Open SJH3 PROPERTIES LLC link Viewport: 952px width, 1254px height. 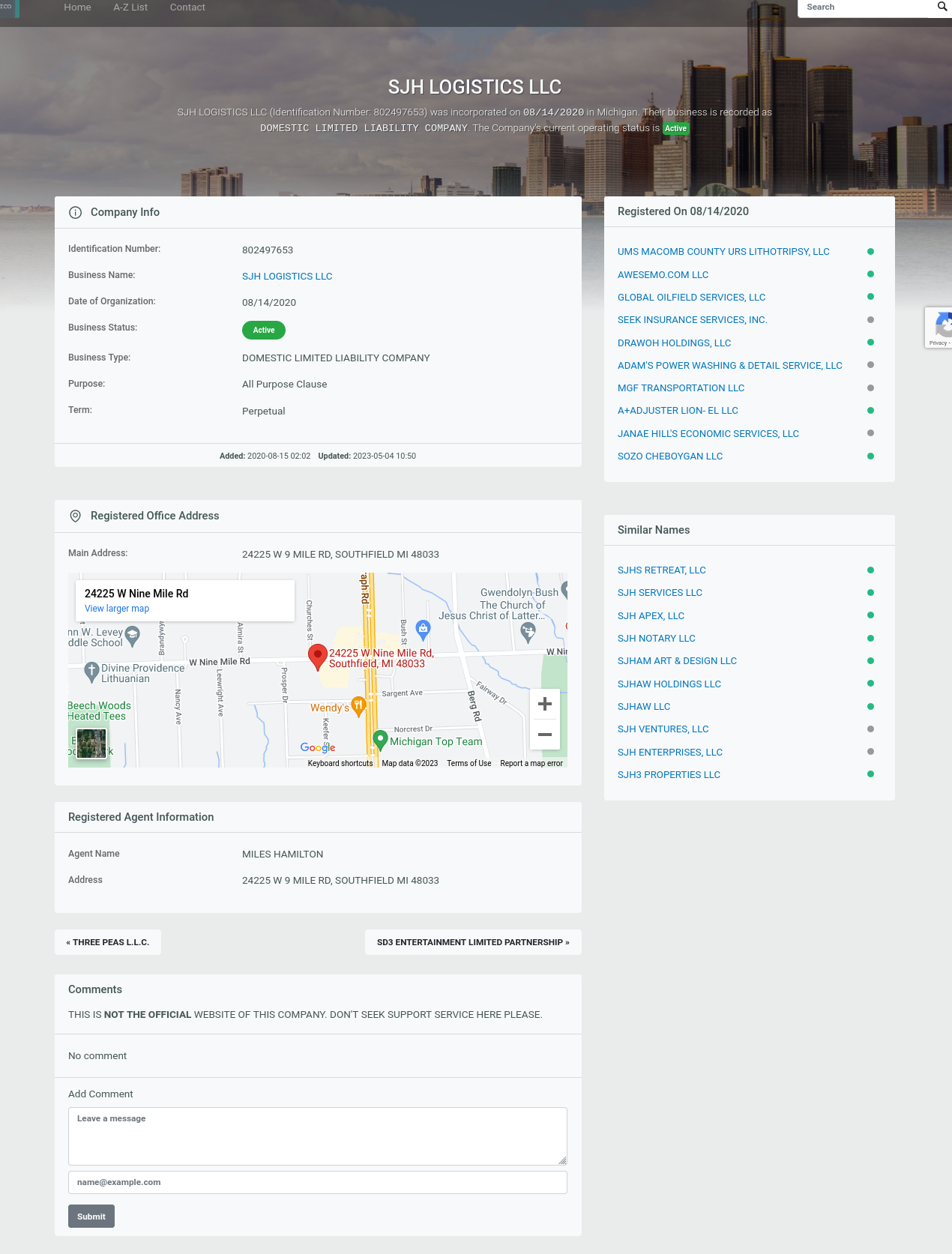pos(669,775)
